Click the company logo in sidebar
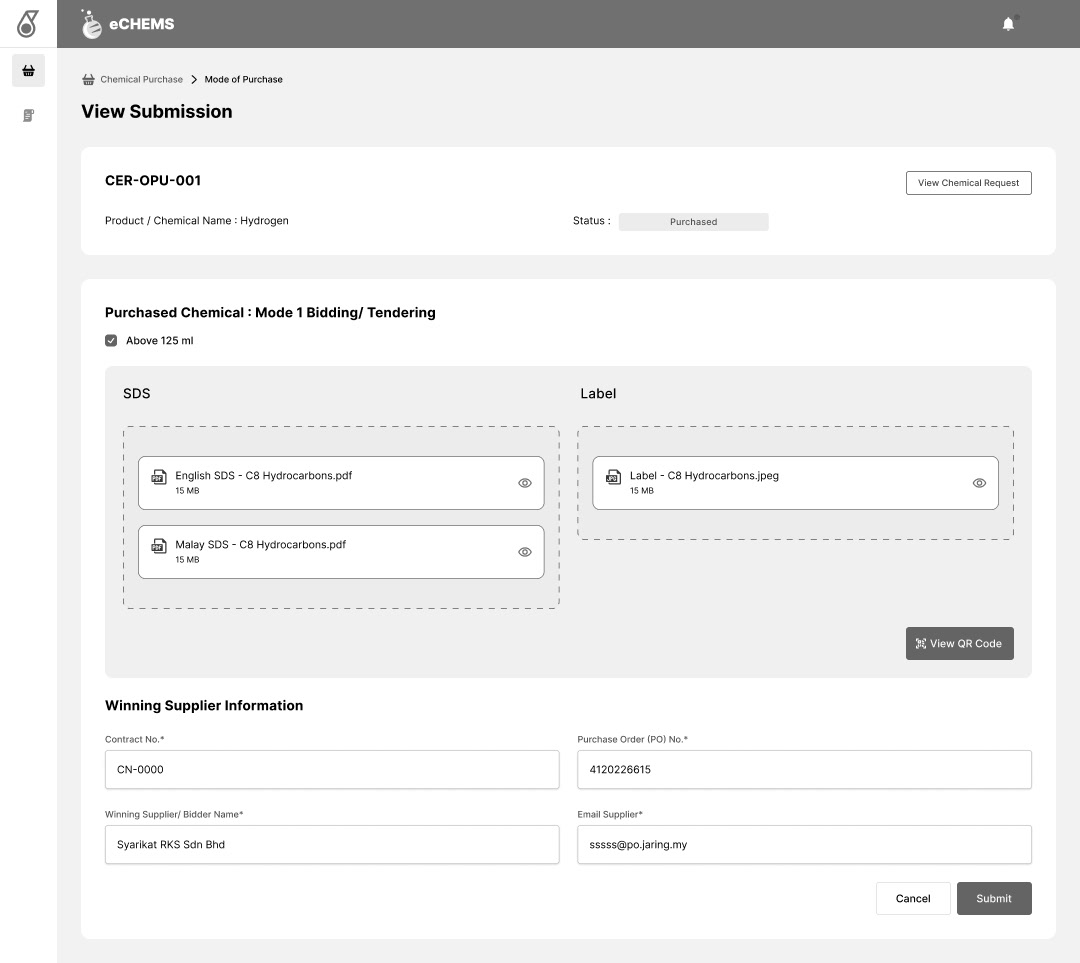 coord(28,24)
